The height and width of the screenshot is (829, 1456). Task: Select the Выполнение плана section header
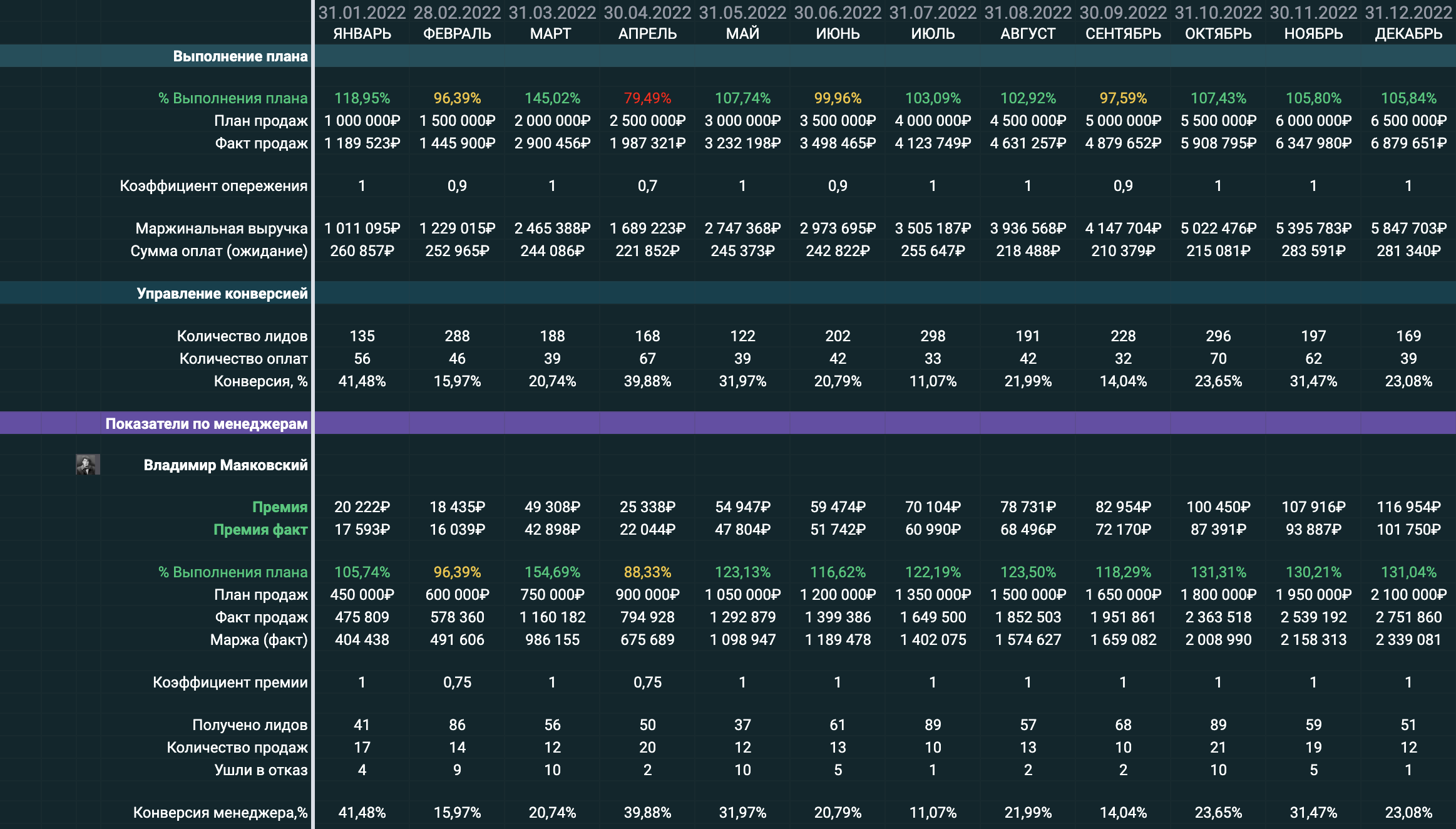pyautogui.click(x=240, y=56)
